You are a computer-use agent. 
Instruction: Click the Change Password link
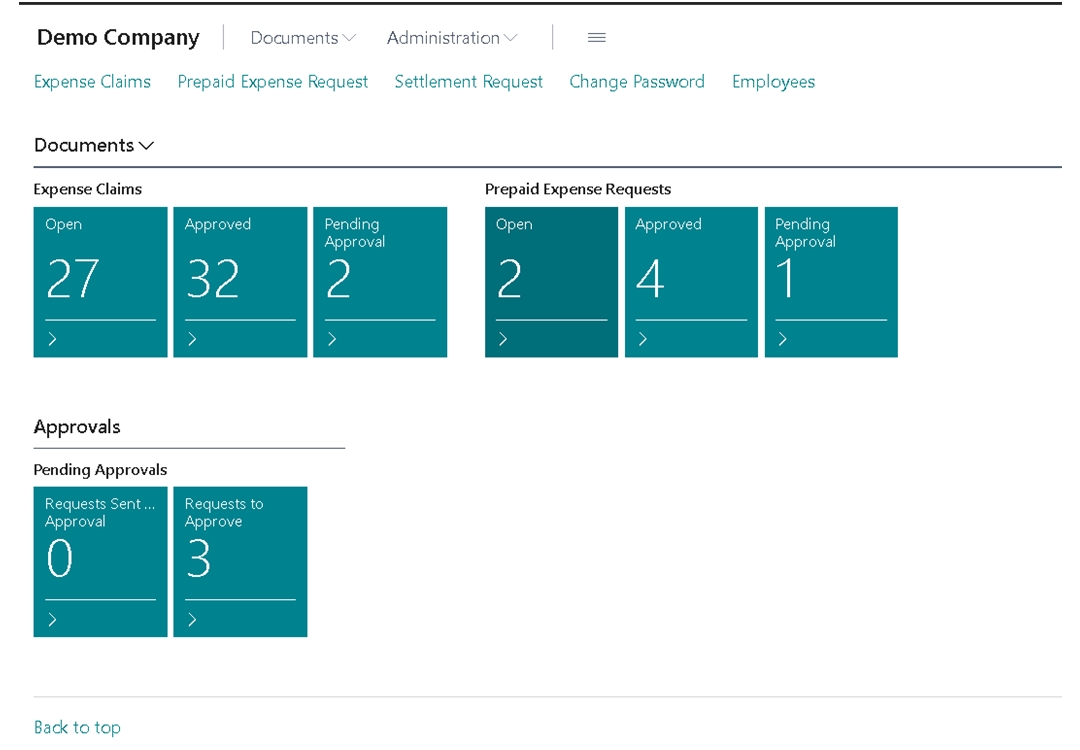click(x=637, y=81)
